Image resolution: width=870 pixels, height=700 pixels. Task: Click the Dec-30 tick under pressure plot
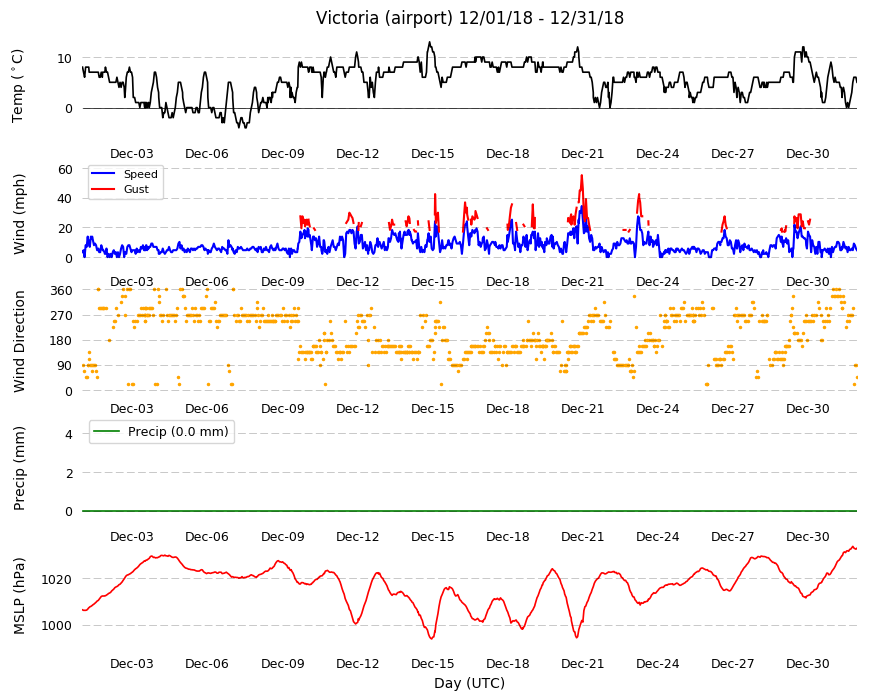[807, 663]
